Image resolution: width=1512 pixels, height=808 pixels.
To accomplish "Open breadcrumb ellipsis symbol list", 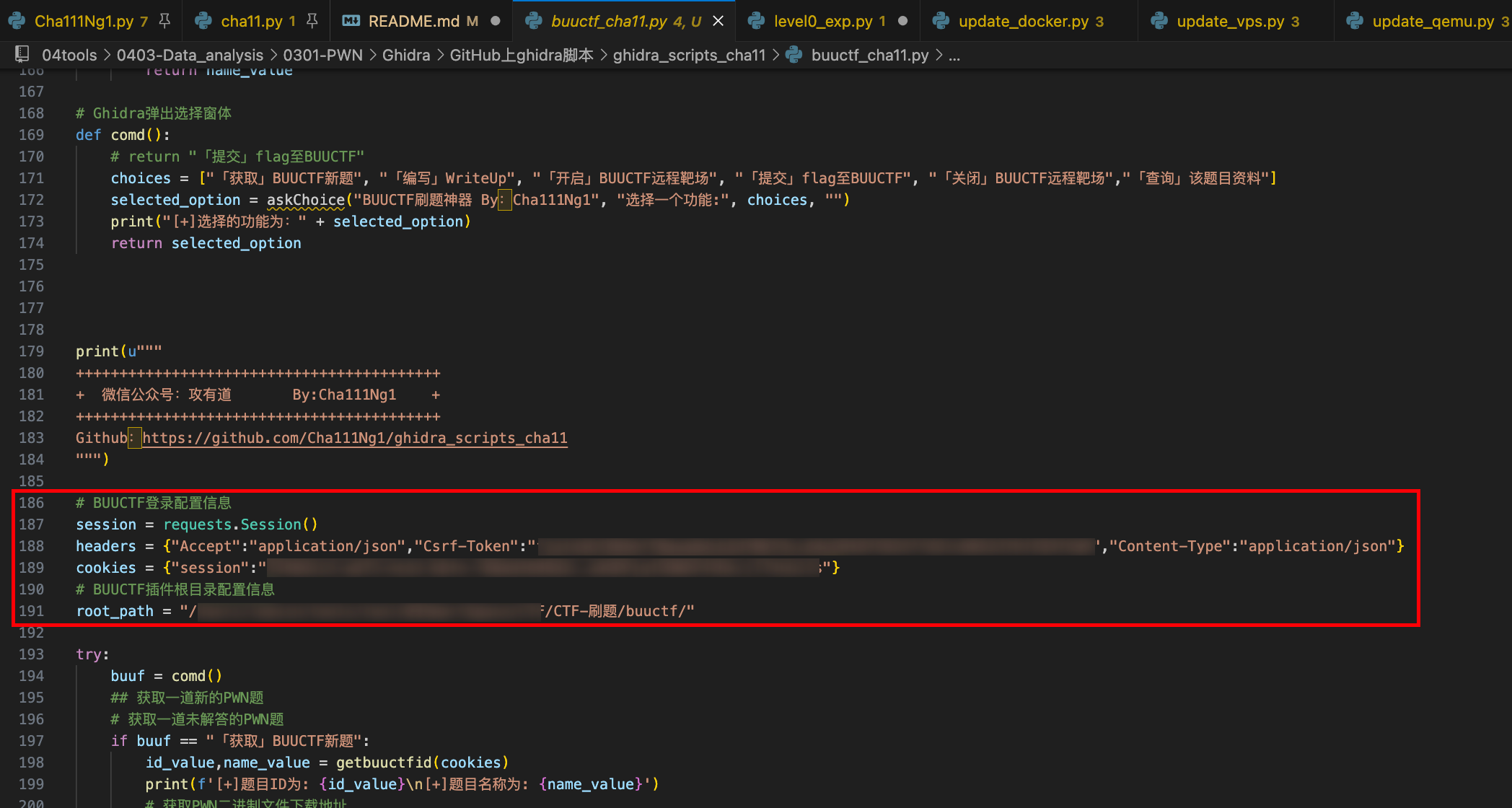I will pyautogui.click(x=954, y=55).
